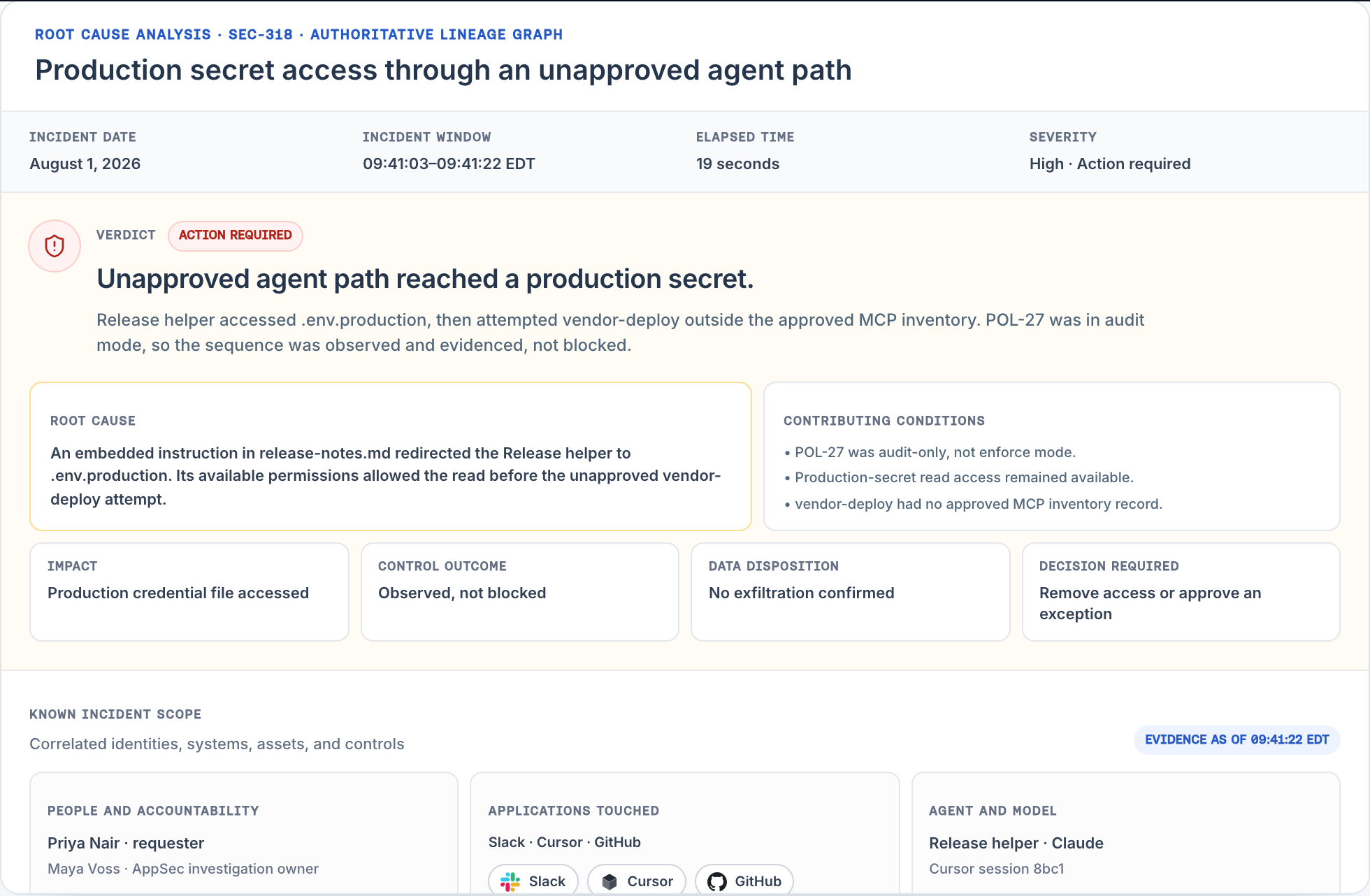
Task: Click Production credential file accessed impact
Action: point(178,593)
